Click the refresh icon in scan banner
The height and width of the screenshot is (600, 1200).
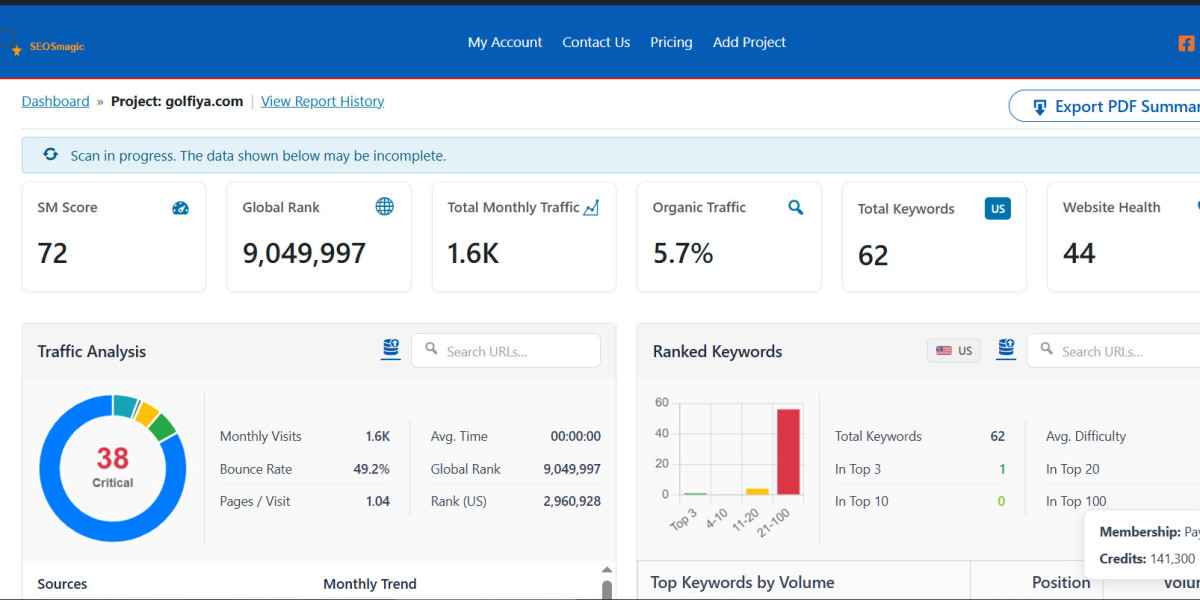click(50, 155)
